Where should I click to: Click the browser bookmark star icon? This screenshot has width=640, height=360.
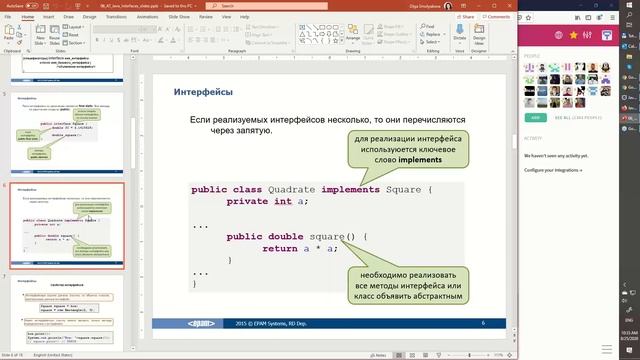coord(529,18)
